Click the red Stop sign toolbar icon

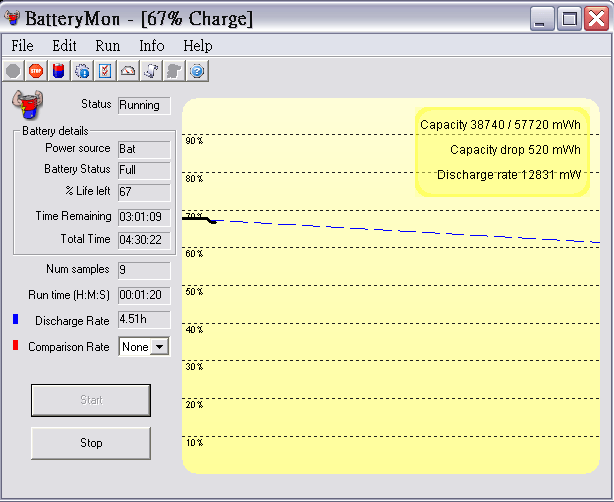pos(36,71)
